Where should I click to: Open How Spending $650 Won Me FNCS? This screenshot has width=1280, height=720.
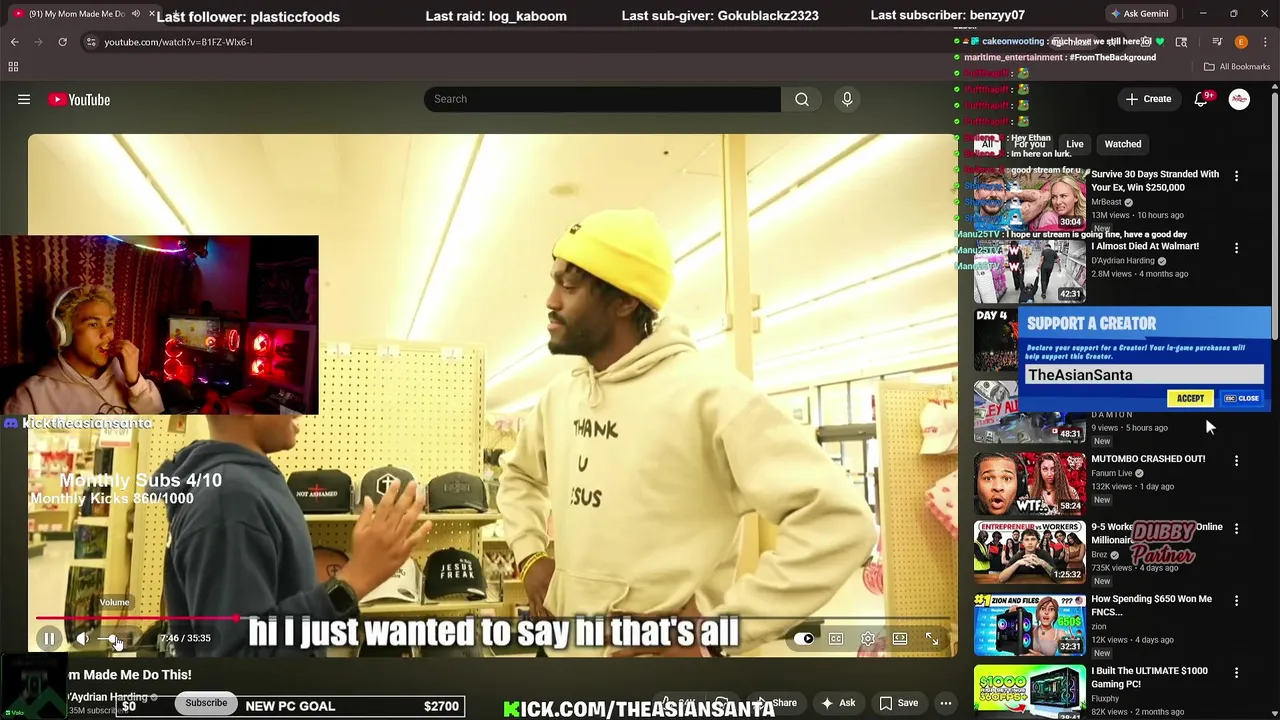tap(1030, 625)
